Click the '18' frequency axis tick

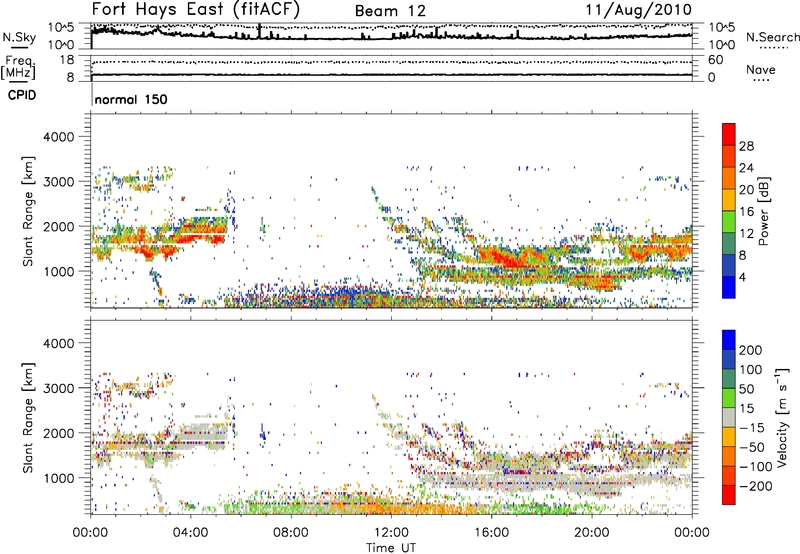coord(66,60)
